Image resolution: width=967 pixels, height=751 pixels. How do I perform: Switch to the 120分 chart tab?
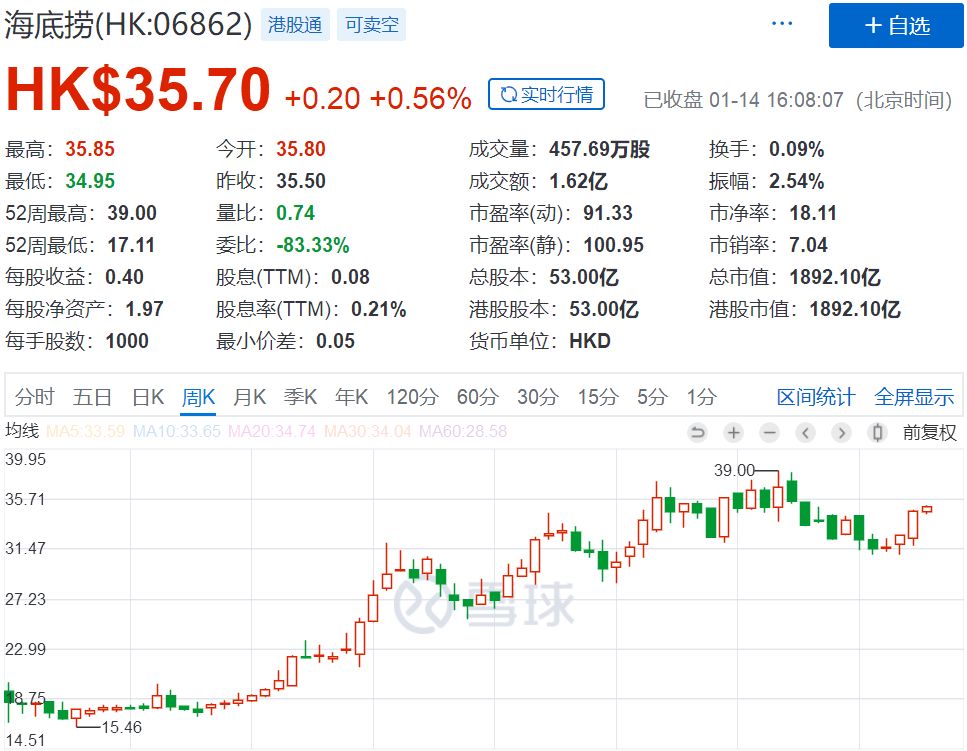click(412, 396)
